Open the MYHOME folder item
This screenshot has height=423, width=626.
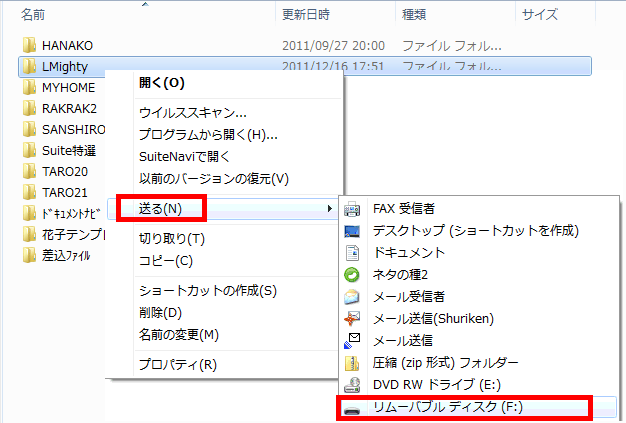pos(68,88)
